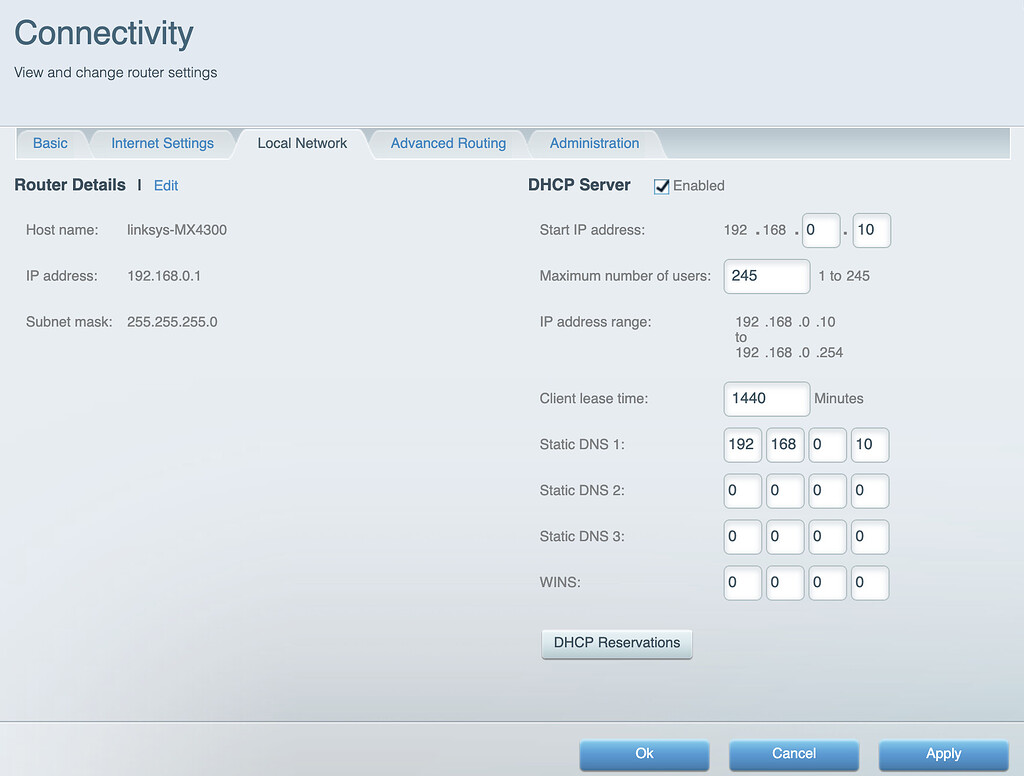
Task: Click the Start IP address last octet field
Action: point(871,230)
